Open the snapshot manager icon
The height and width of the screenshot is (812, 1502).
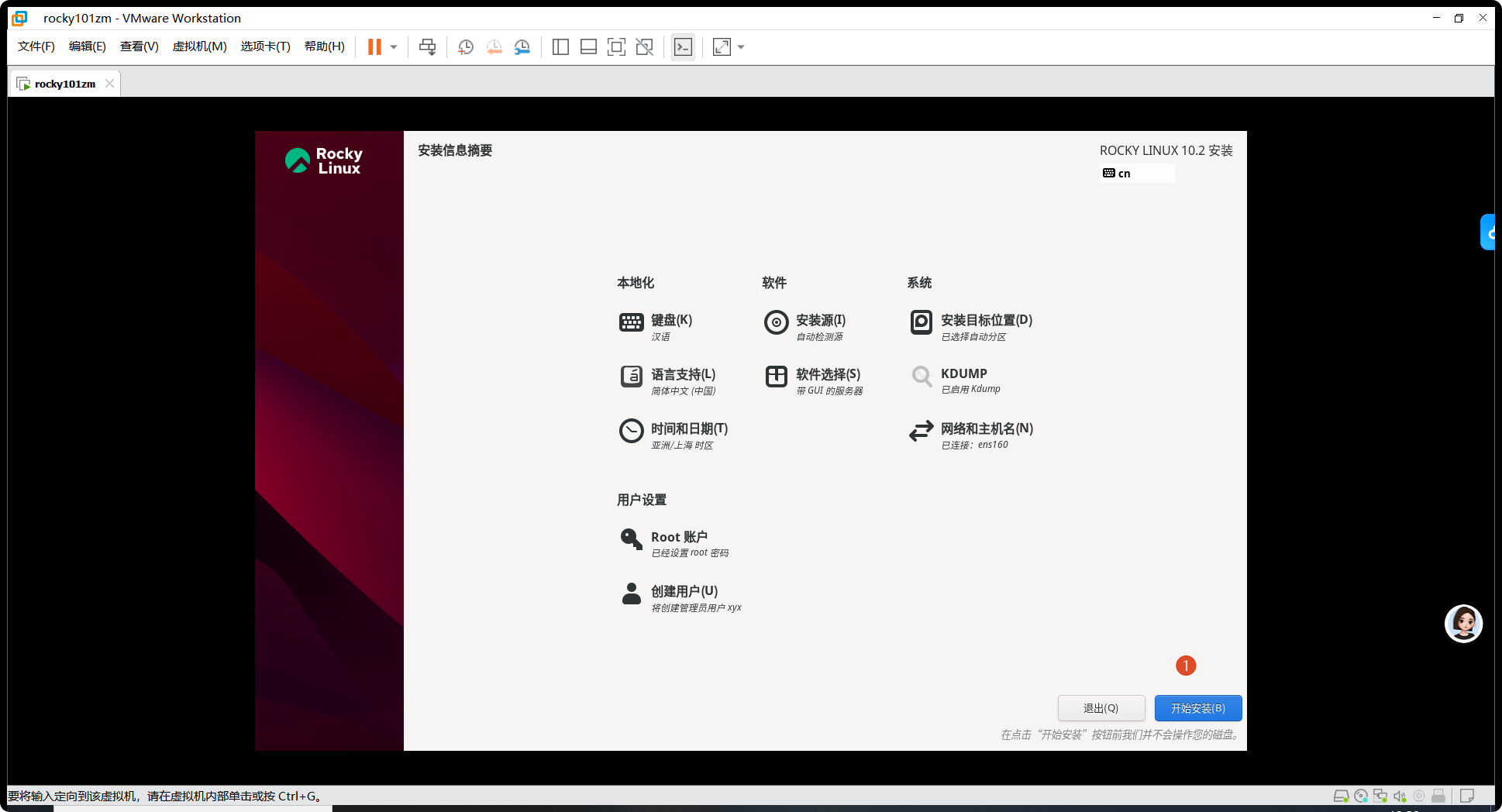tap(522, 47)
